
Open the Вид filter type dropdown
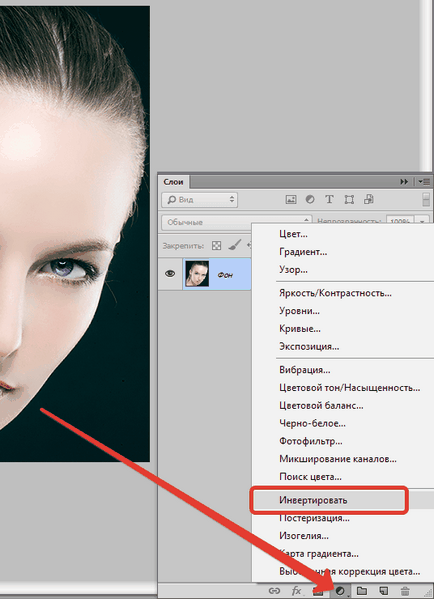(x=199, y=199)
